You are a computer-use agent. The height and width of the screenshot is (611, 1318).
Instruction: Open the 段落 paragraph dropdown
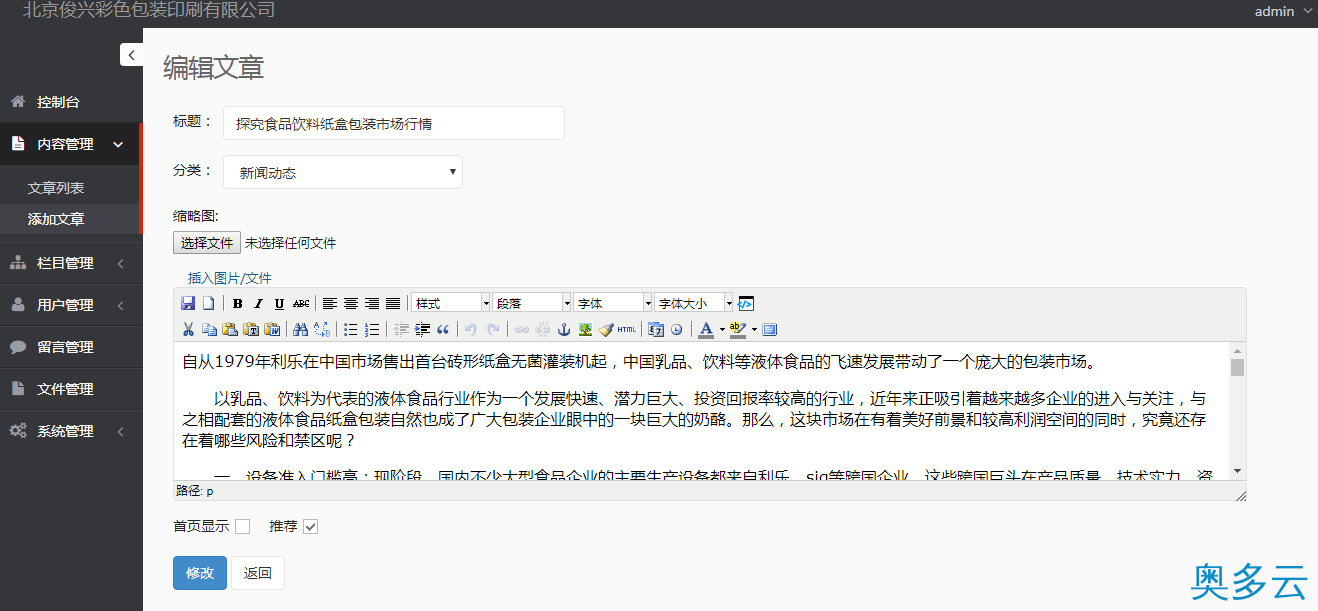(x=532, y=303)
